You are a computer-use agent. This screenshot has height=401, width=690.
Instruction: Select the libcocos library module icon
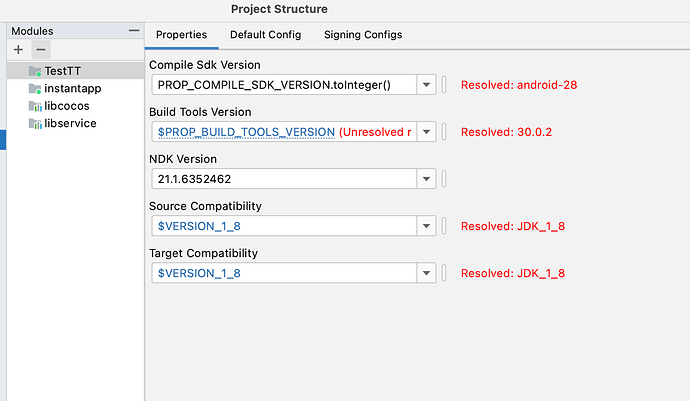tap(35, 106)
